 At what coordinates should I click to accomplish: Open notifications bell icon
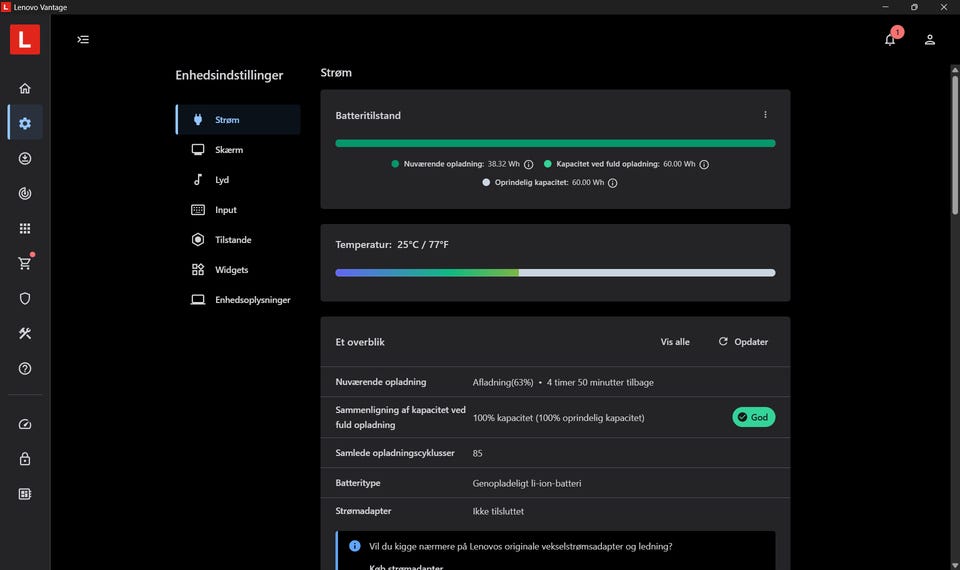point(890,40)
